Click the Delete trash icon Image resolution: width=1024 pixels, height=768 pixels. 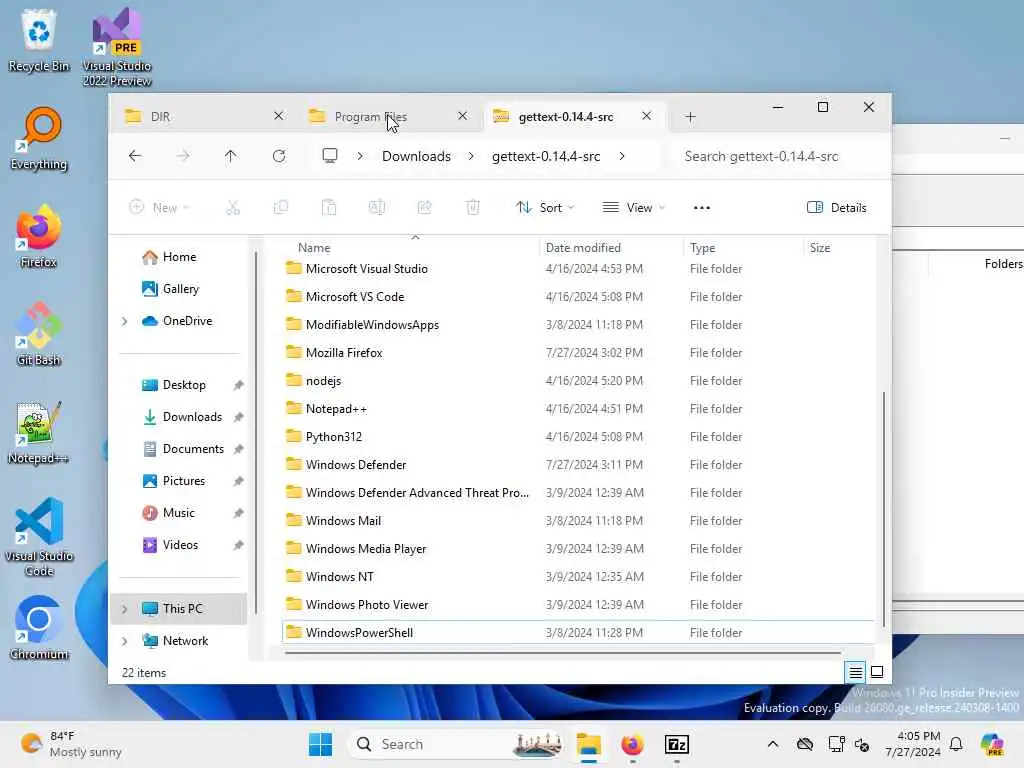click(x=473, y=208)
